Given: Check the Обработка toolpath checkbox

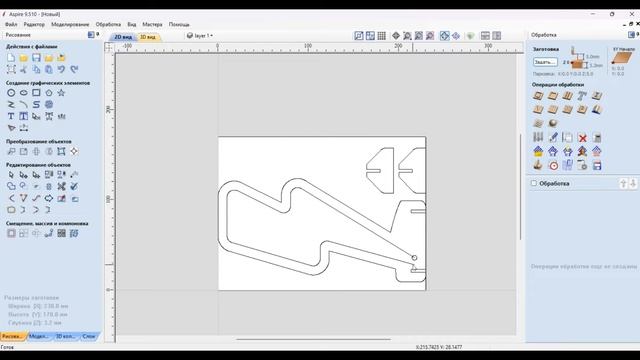Looking at the screenshot, I should pos(534,184).
